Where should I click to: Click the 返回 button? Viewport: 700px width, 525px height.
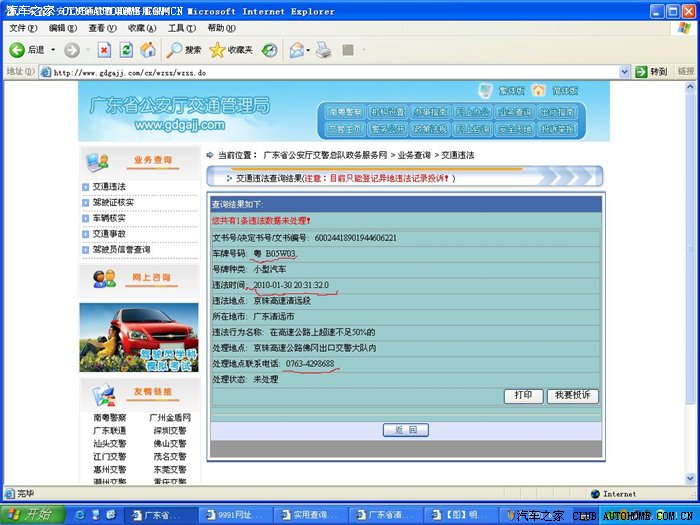point(405,430)
